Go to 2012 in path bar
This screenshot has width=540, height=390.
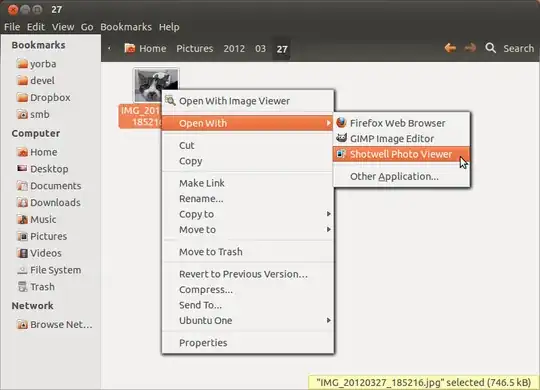coord(234,48)
